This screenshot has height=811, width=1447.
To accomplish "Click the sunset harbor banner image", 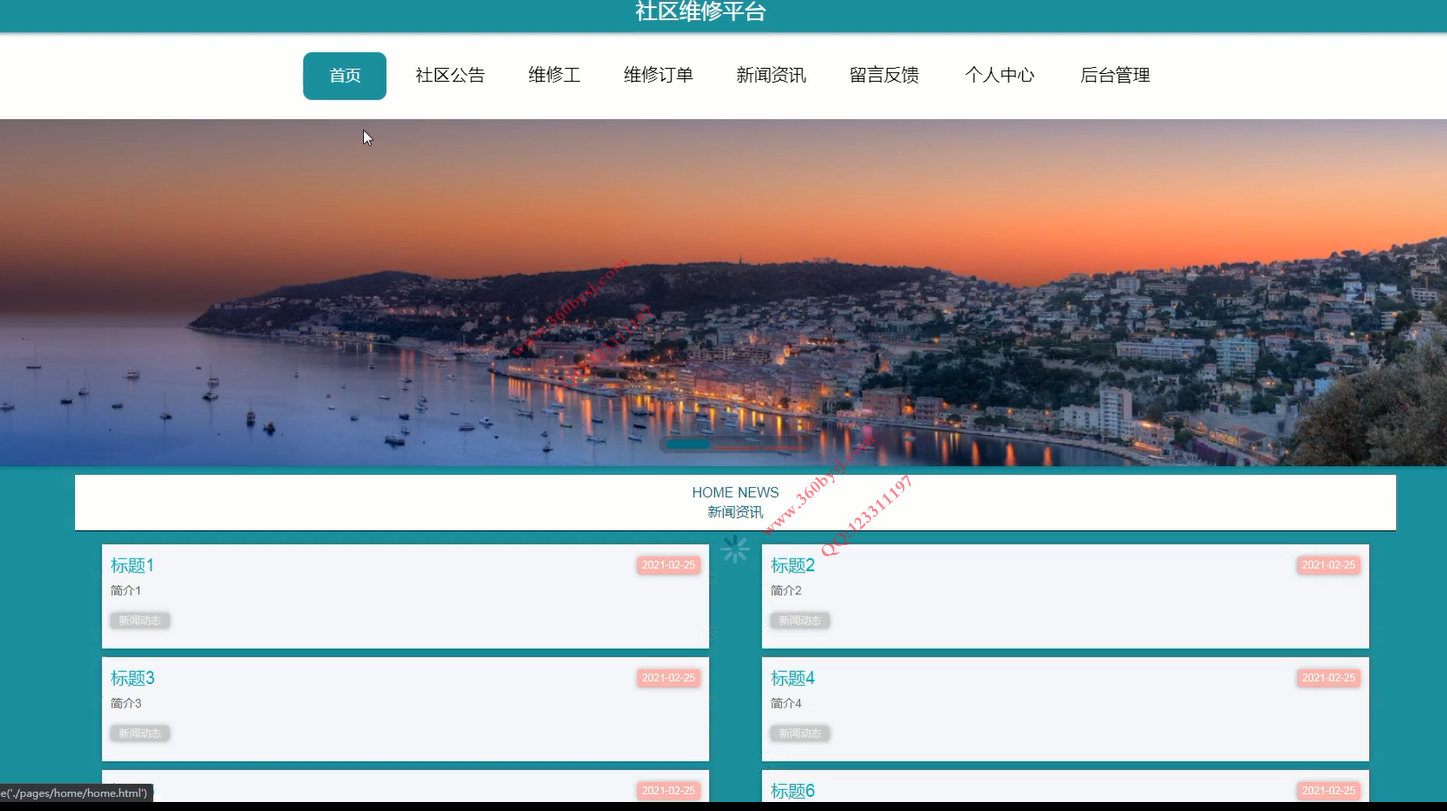I will [x=723, y=292].
